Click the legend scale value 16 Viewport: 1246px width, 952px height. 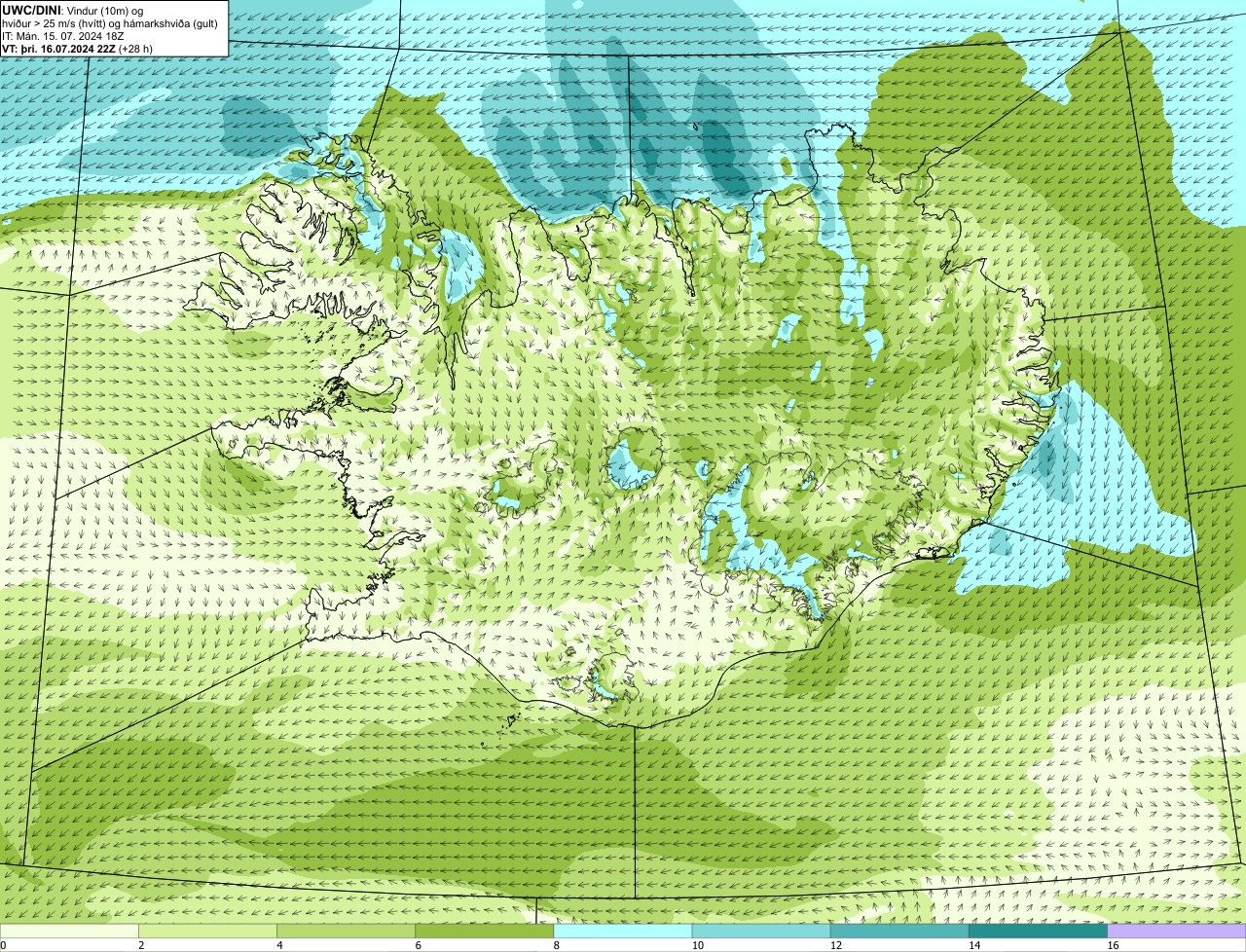point(1112,945)
